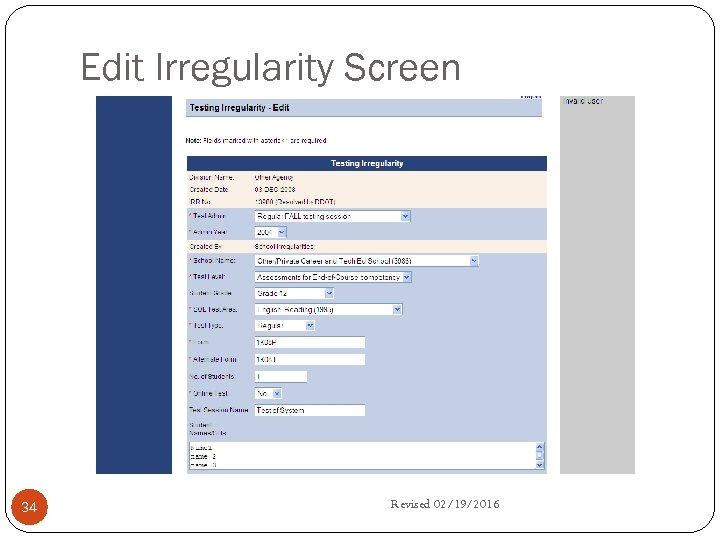Open the School Name dropdown
Image resolution: width=720 pixels, height=540 pixels.
[x=366, y=261]
